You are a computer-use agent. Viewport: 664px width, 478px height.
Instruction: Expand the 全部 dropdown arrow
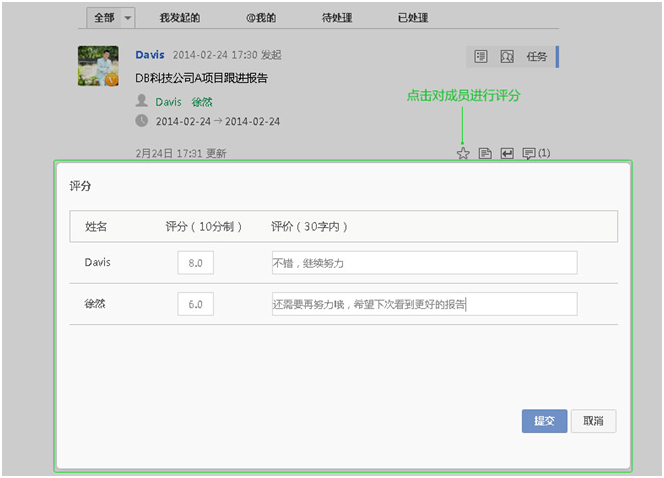coord(127,18)
